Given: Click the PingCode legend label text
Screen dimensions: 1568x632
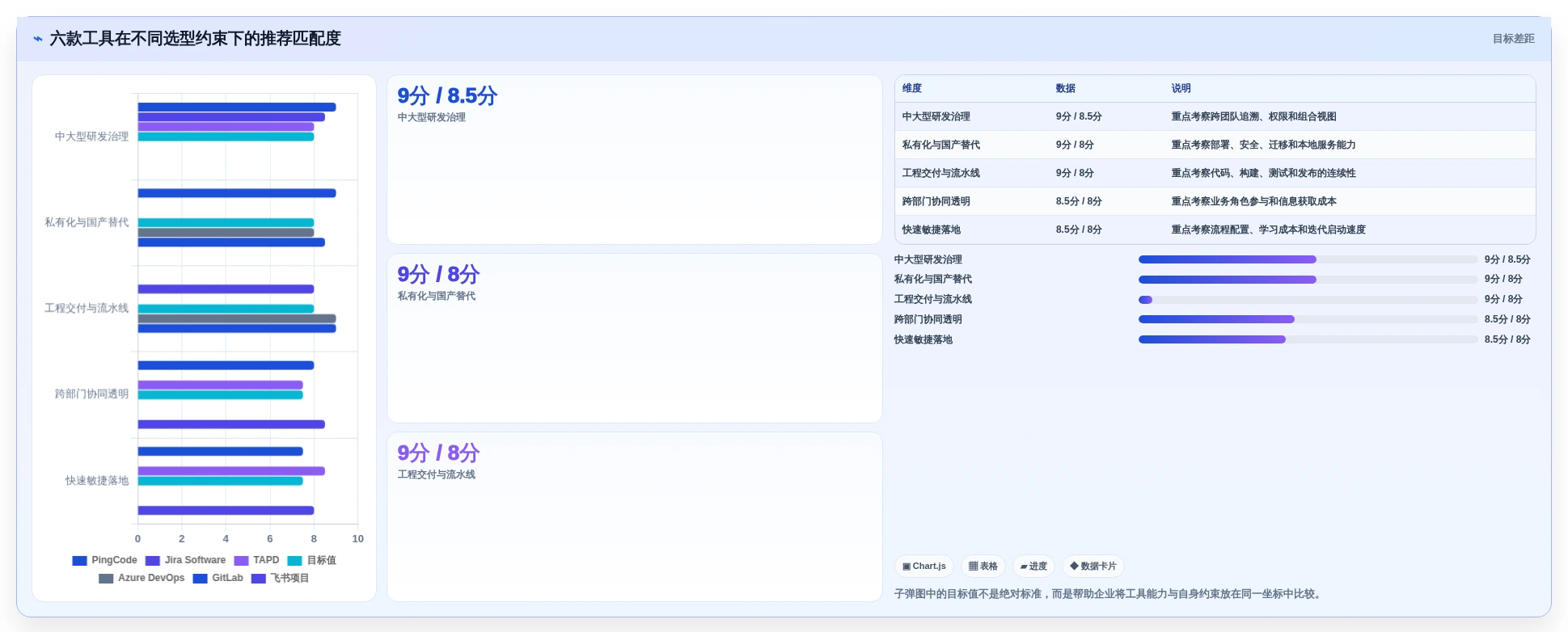Looking at the screenshot, I should pyautogui.click(x=114, y=560).
